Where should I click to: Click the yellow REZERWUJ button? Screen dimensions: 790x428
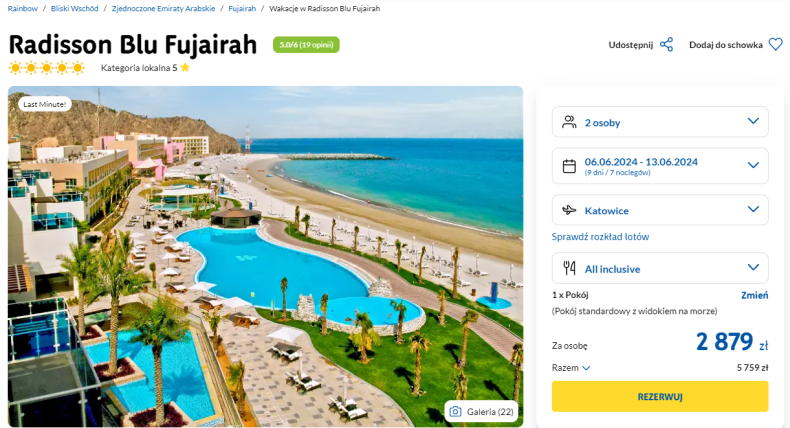[x=660, y=396]
